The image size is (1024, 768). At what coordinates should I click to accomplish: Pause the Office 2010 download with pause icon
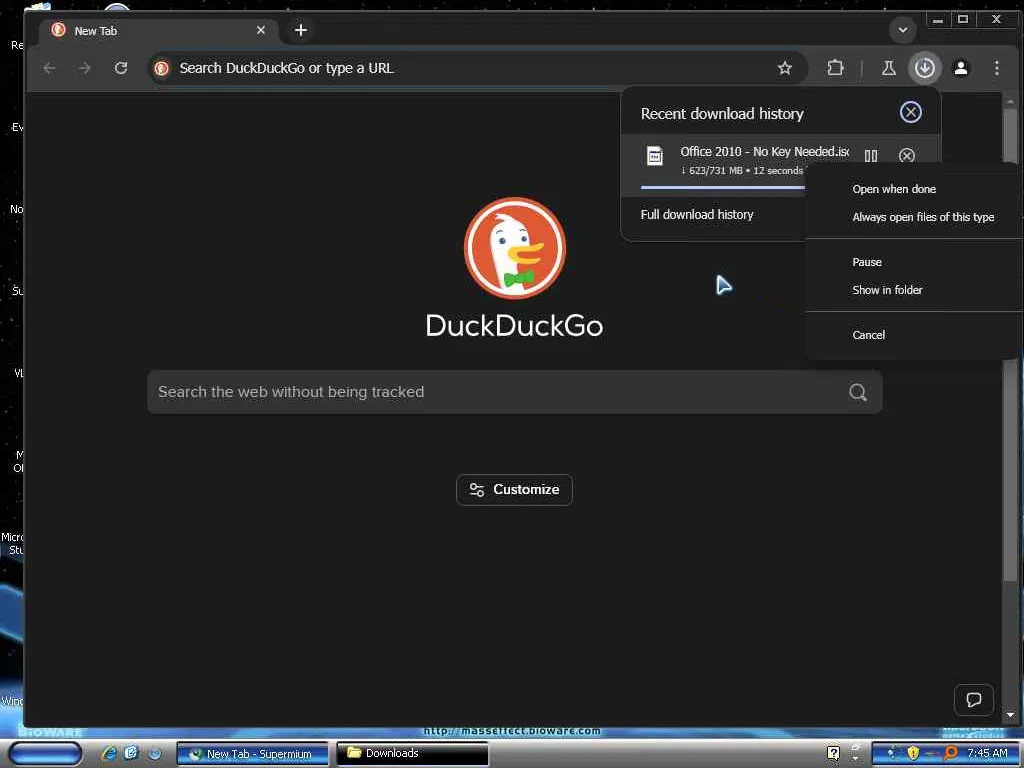[x=871, y=155]
